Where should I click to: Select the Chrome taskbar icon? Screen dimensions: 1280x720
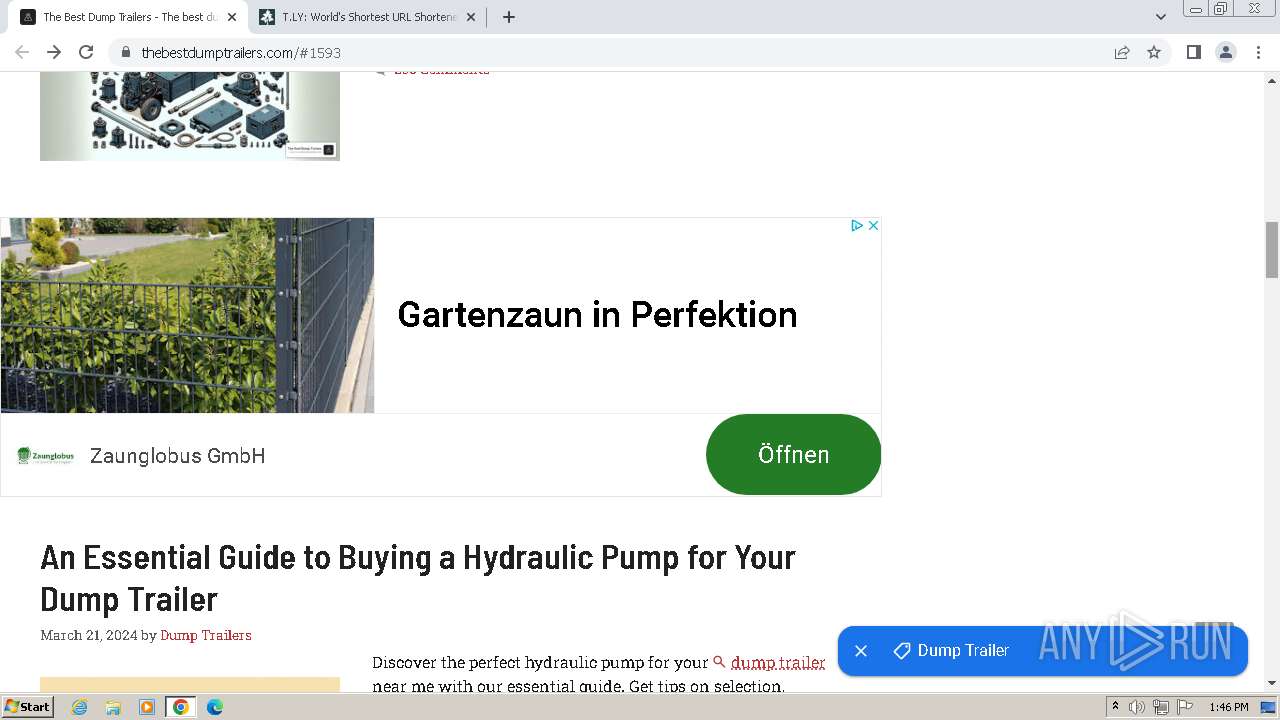pos(181,707)
